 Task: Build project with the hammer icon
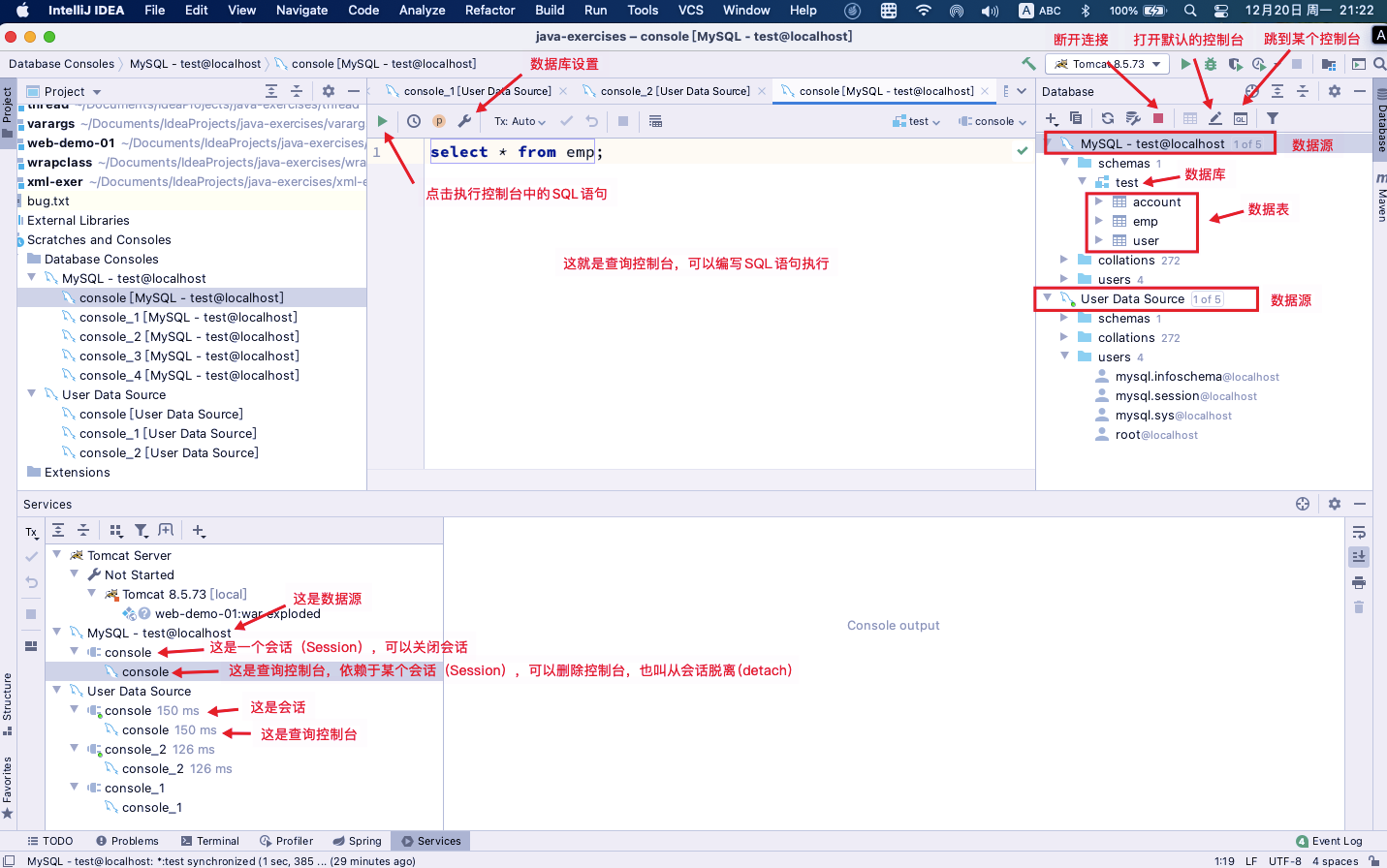coord(1028,64)
